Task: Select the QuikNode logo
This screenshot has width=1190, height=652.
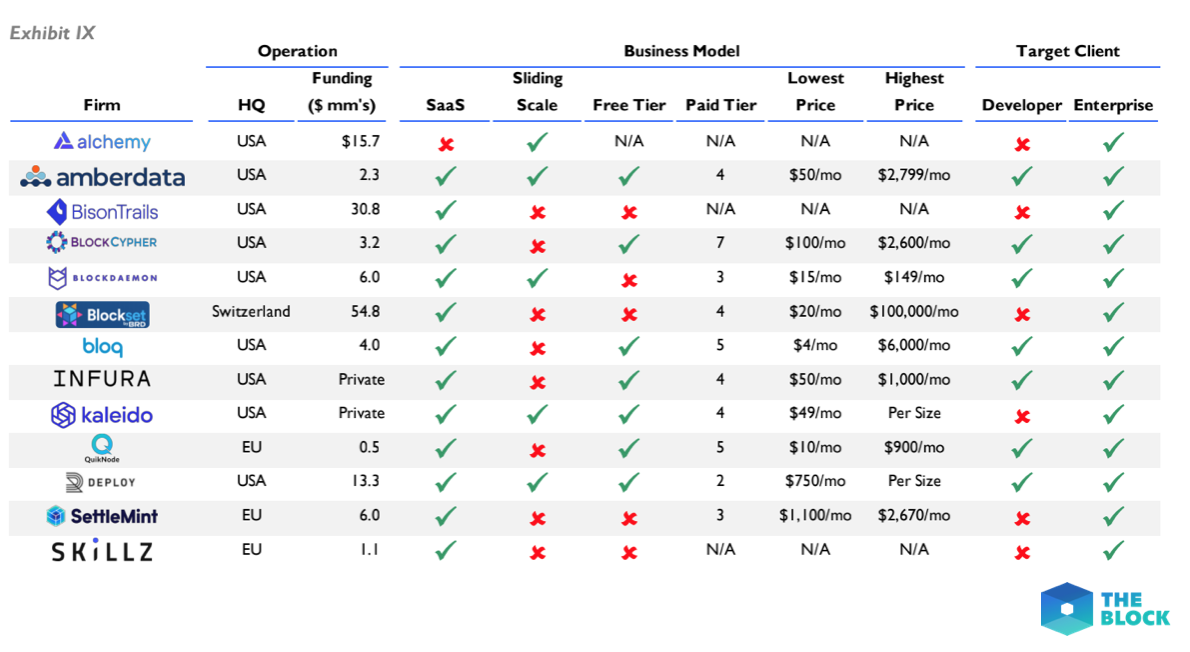Action: tap(102, 448)
